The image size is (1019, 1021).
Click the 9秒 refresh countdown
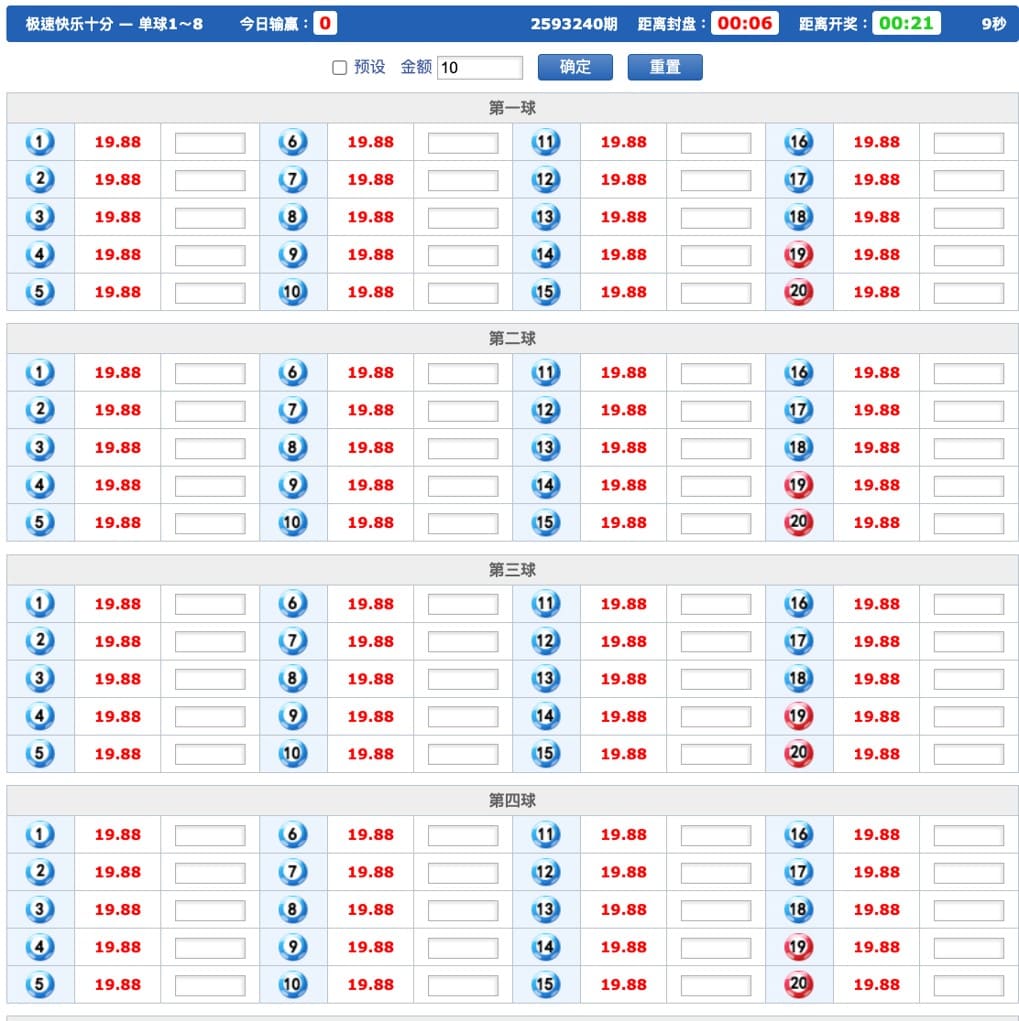tap(994, 24)
